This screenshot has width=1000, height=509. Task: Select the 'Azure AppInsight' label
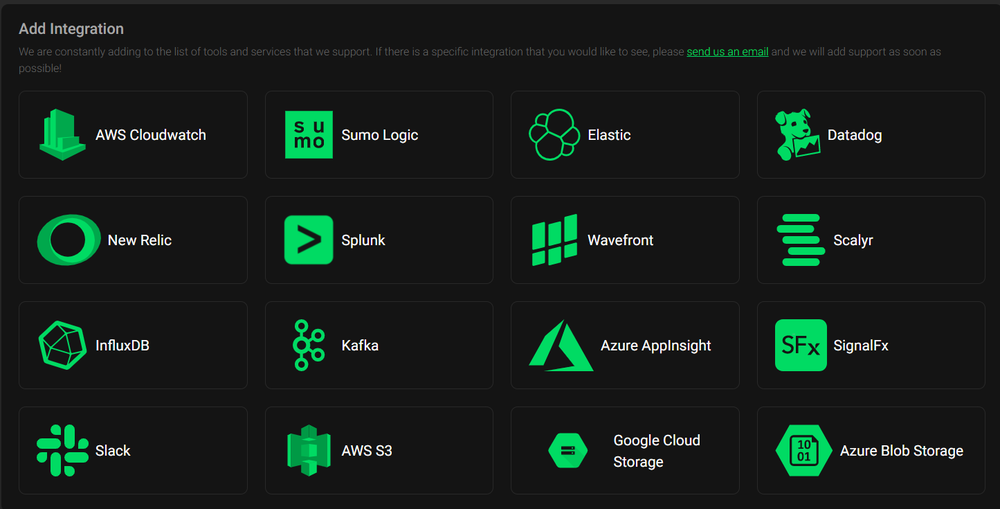[656, 345]
